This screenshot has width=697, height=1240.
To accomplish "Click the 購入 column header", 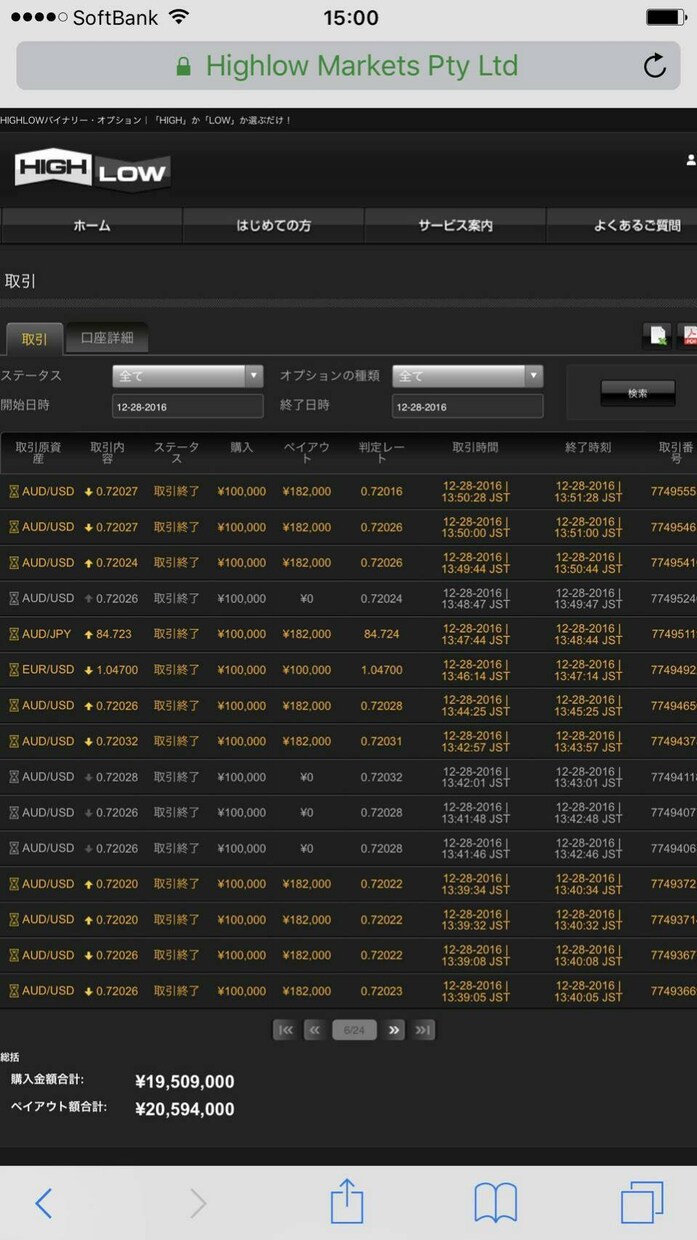I will pos(241,448).
